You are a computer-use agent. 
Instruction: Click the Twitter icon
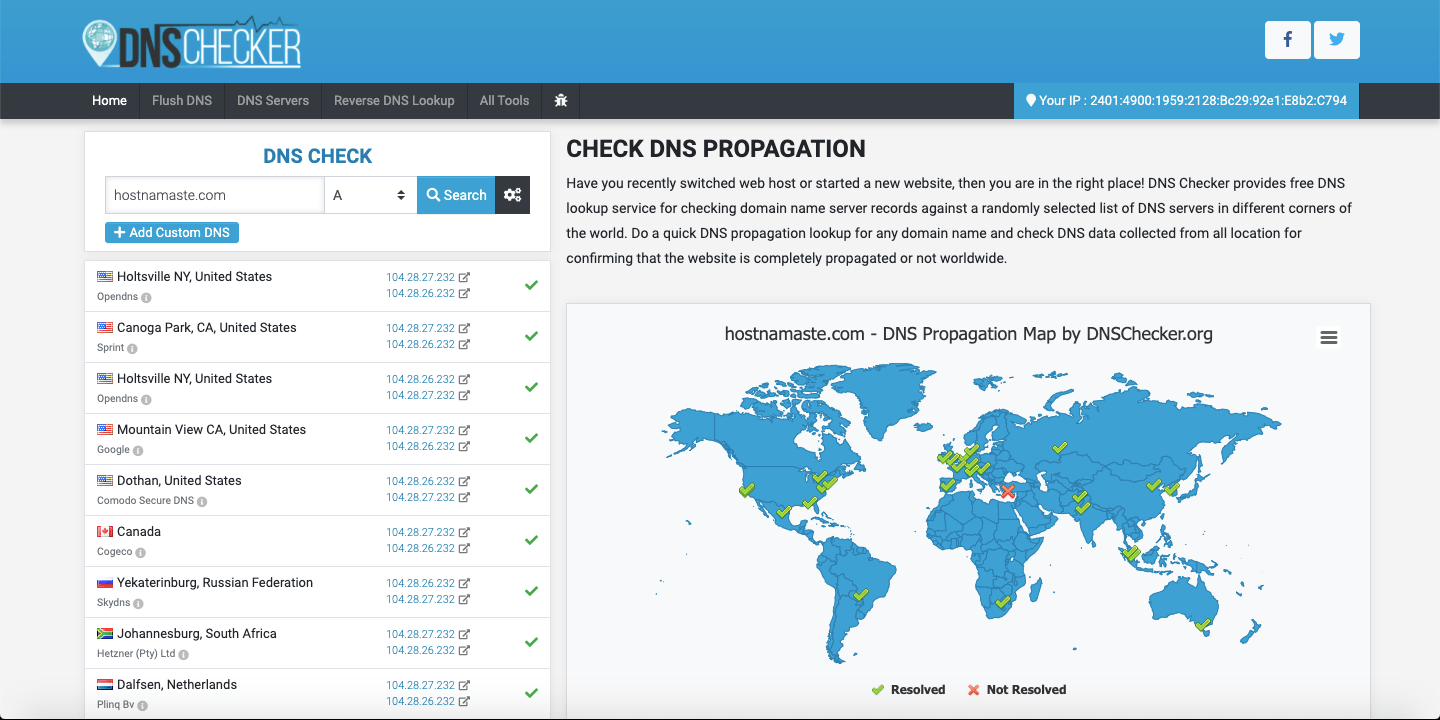point(1337,40)
